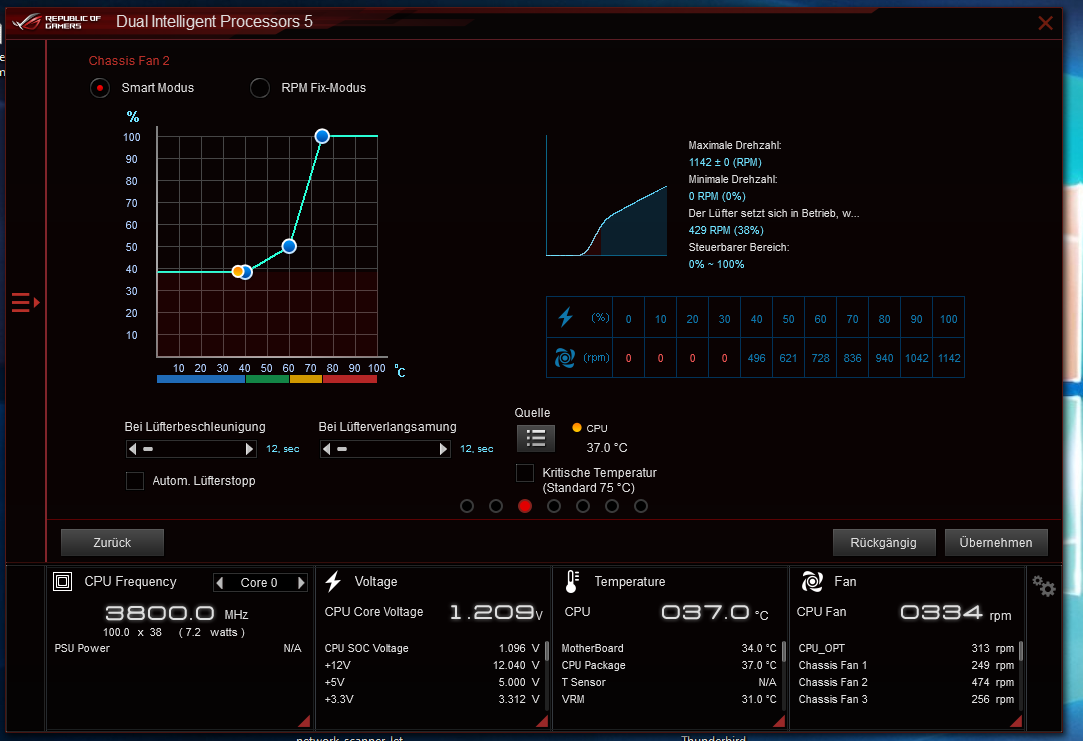The height and width of the screenshot is (741, 1083).
Task: Click the CPU SOC Voltage row
Action: coord(432,648)
